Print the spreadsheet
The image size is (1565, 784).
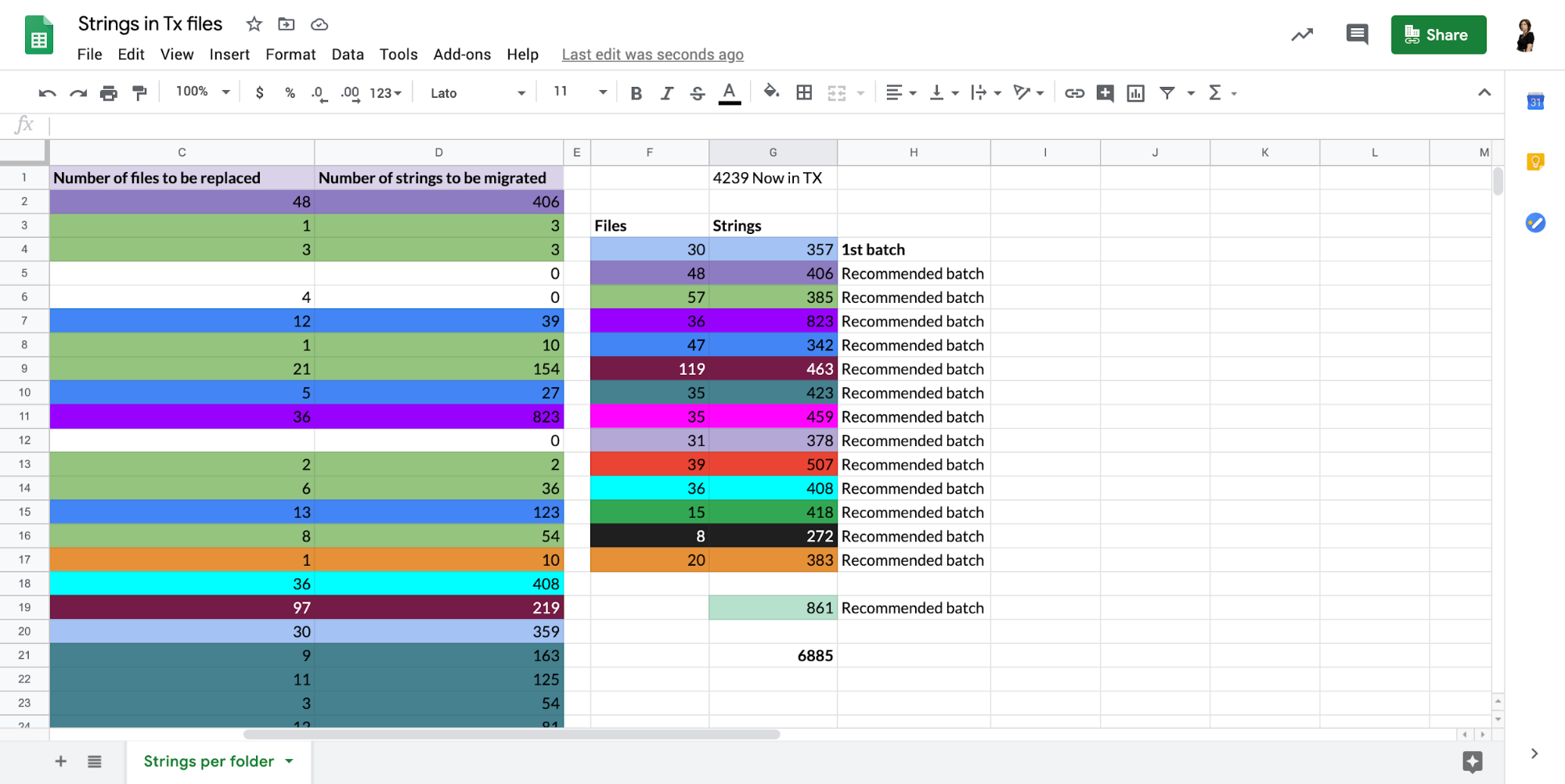click(108, 93)
